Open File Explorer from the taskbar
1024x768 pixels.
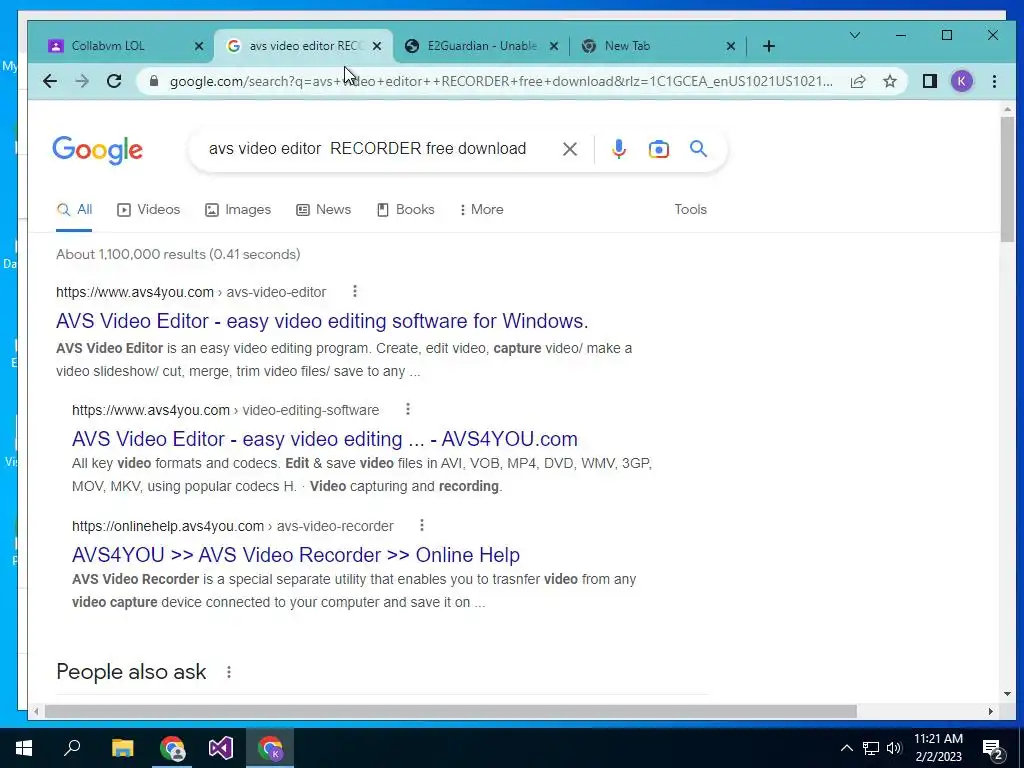click(x=122, y=748)
